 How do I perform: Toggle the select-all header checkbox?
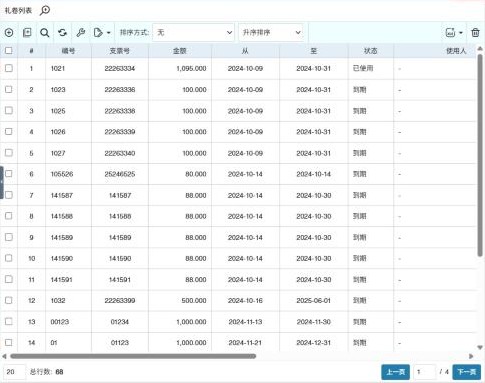9,51
